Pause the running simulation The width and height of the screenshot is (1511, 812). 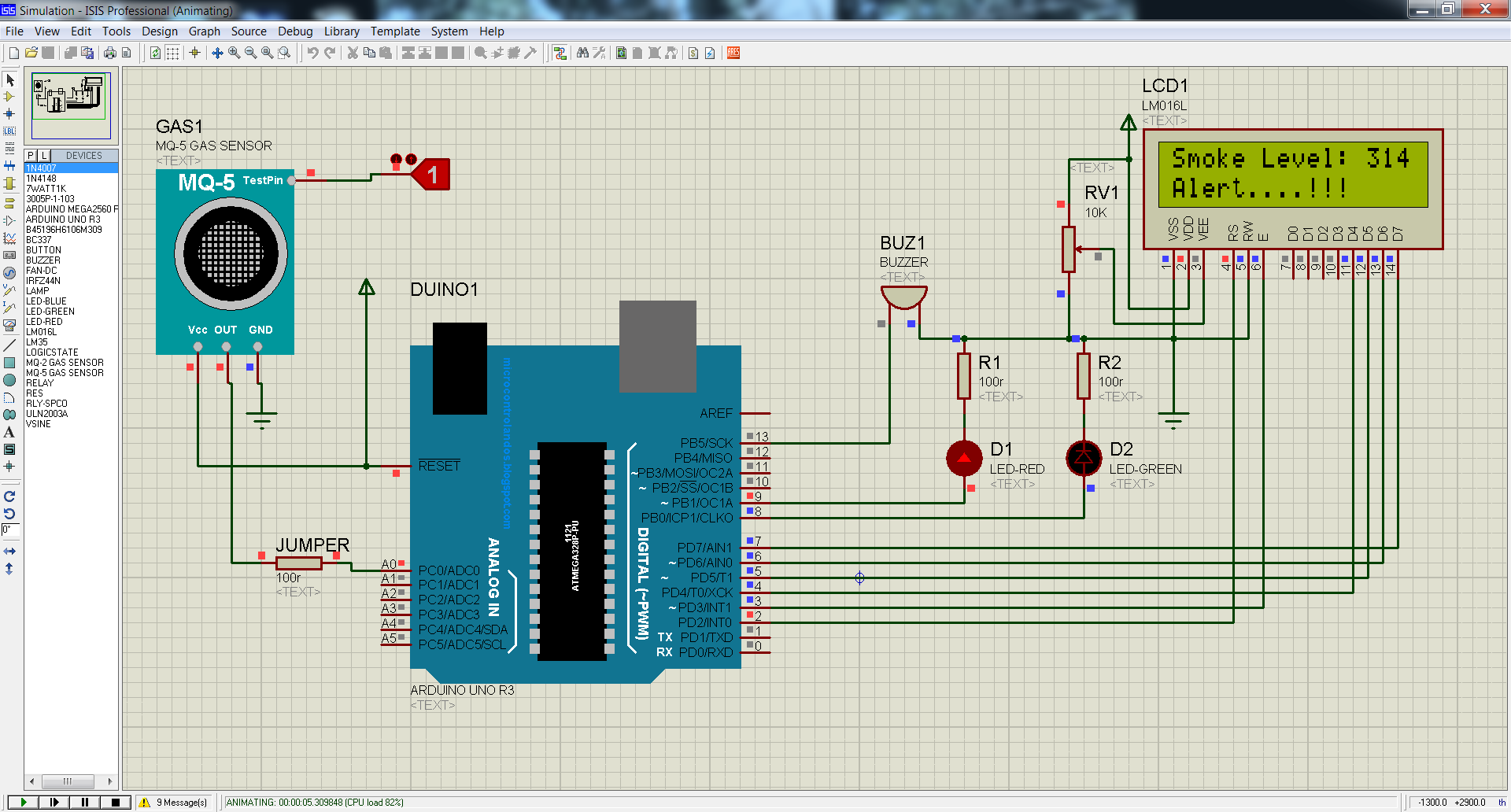point(84,803)
